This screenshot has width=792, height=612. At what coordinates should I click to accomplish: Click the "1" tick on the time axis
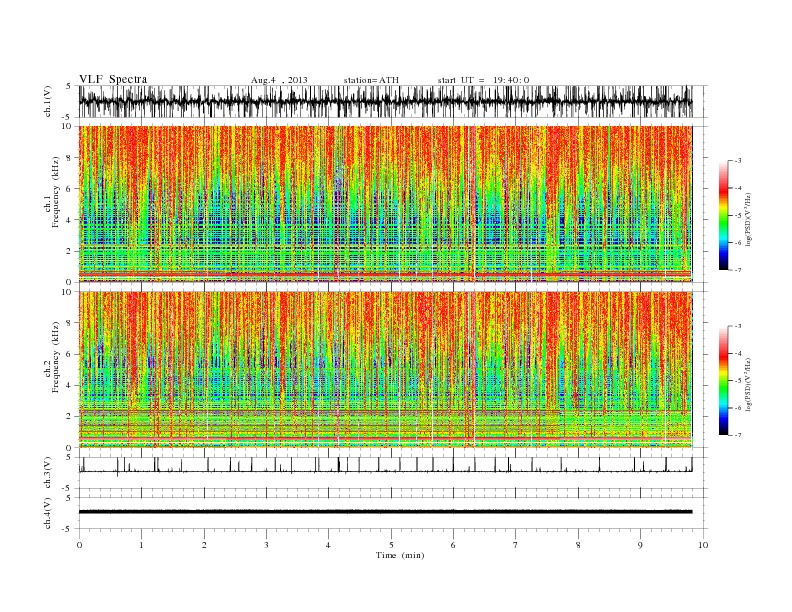click(141, 545)
